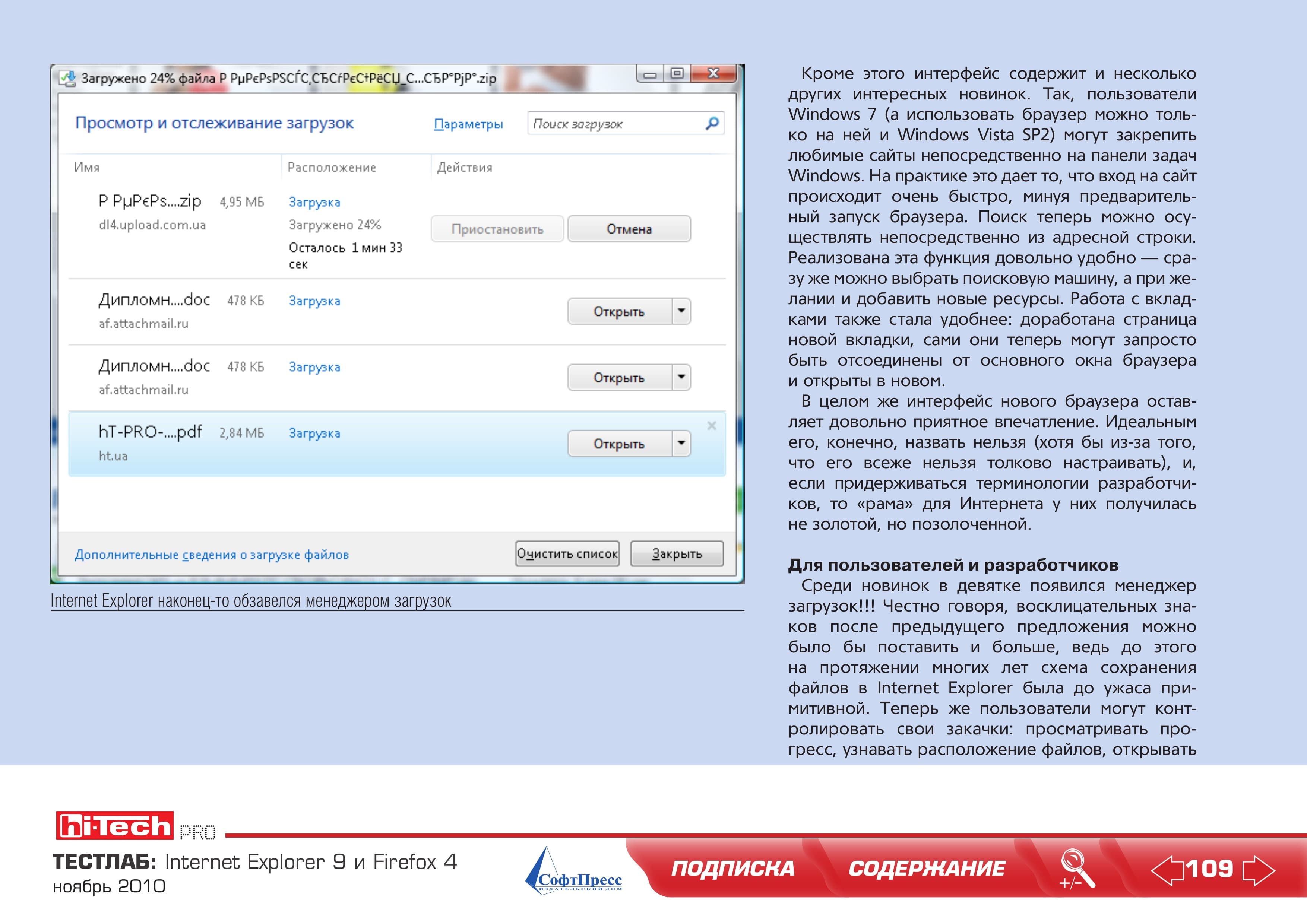This screenshot has width=1307, height=924.
Task: Click Очистить список button
Action: pos(567,553)
